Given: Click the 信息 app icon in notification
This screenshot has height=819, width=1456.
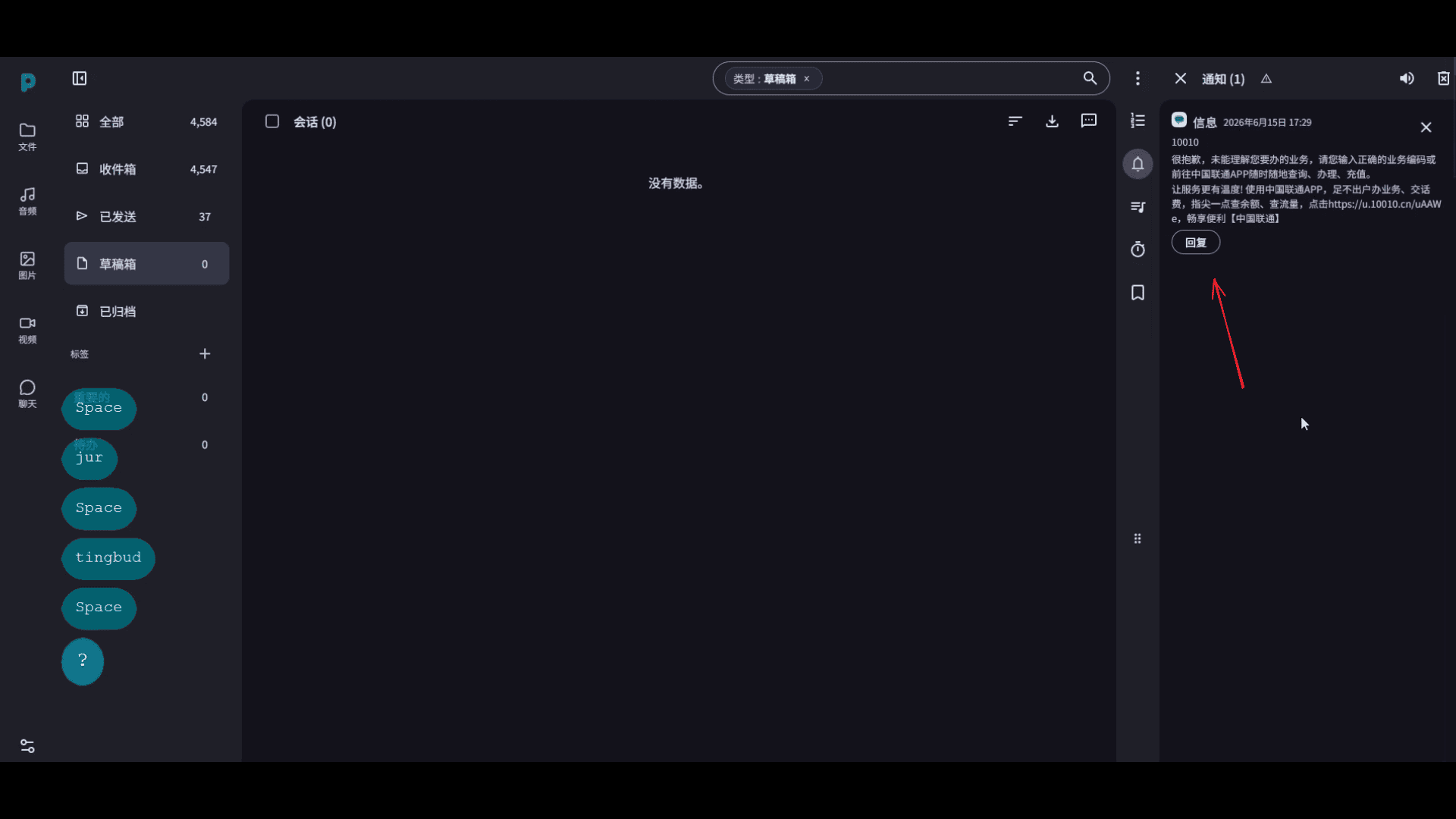Looking at the screenshot, I should point(1179,120).
